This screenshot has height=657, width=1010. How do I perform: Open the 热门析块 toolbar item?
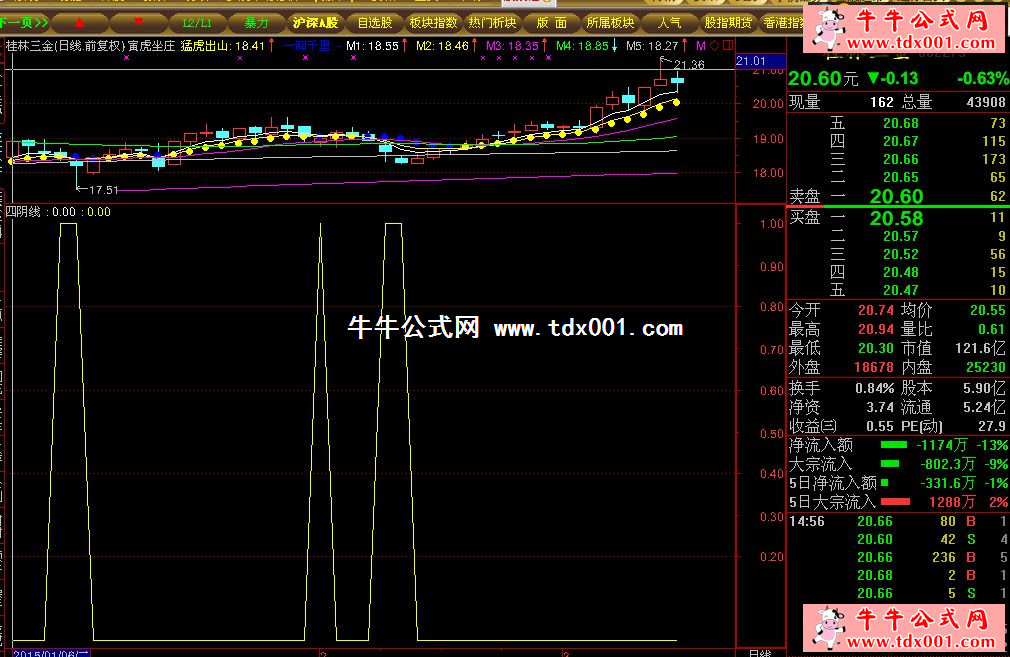click(x=492, y=22)
